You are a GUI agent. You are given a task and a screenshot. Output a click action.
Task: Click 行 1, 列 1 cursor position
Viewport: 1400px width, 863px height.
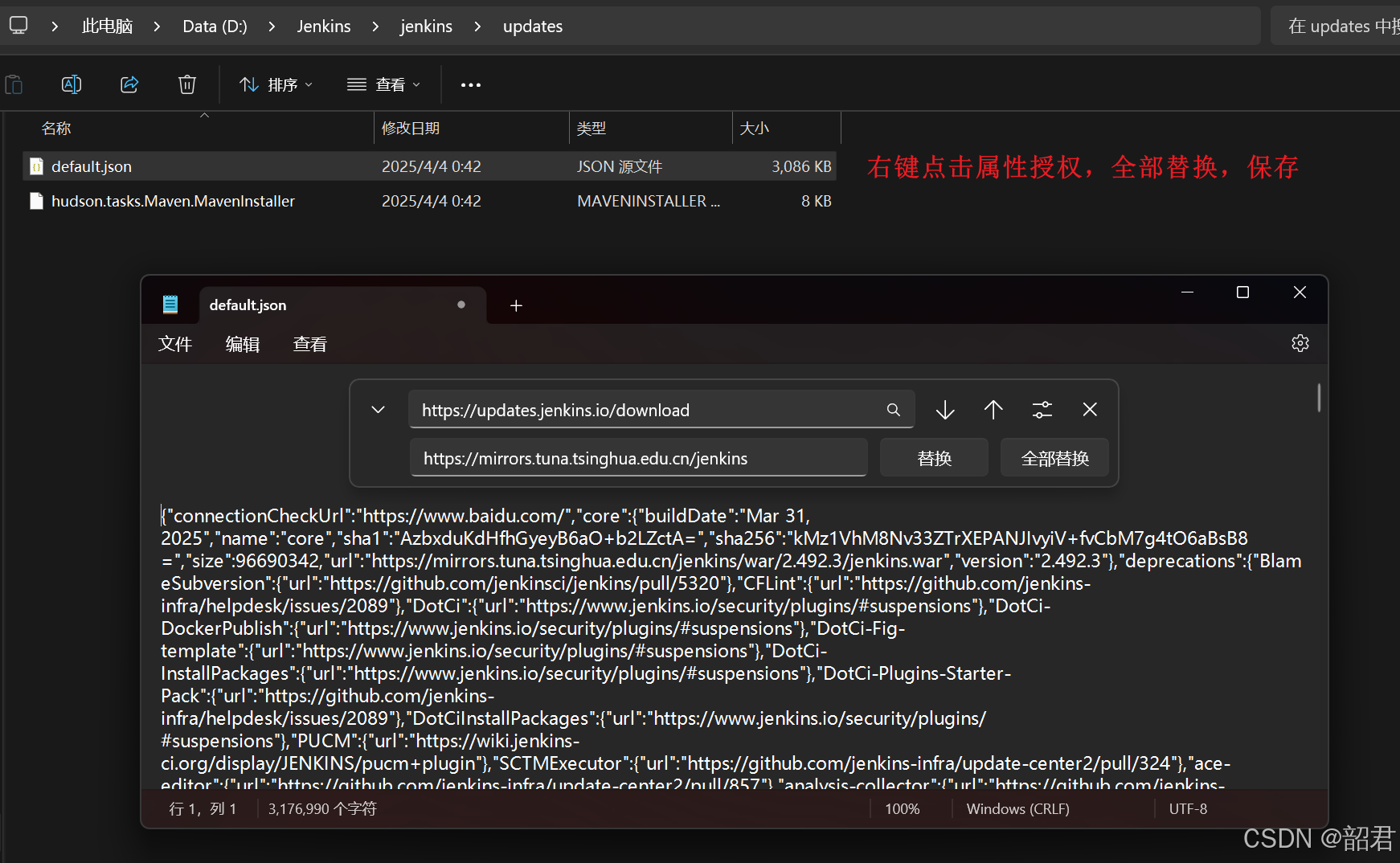203,809
